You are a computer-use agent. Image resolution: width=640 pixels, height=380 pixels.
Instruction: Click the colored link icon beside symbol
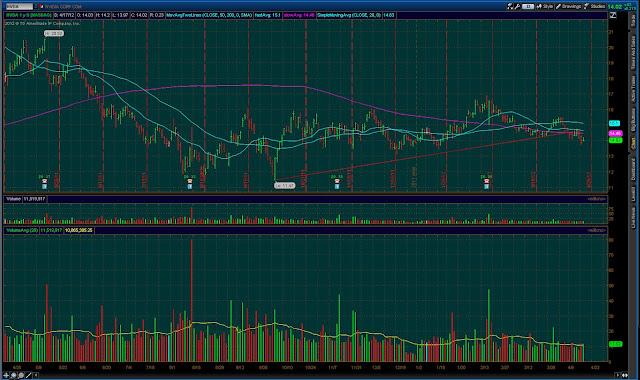click(41, 7)
